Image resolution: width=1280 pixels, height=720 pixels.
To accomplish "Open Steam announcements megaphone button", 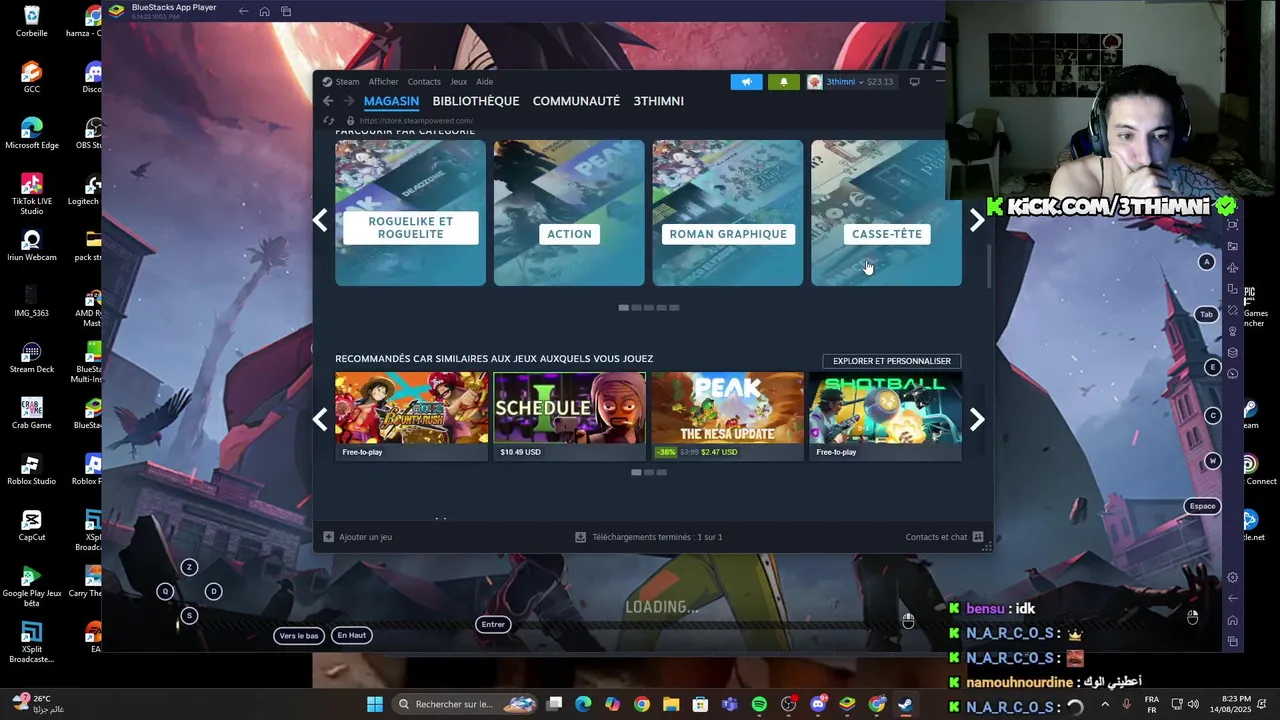I will (x=746, y=82).
